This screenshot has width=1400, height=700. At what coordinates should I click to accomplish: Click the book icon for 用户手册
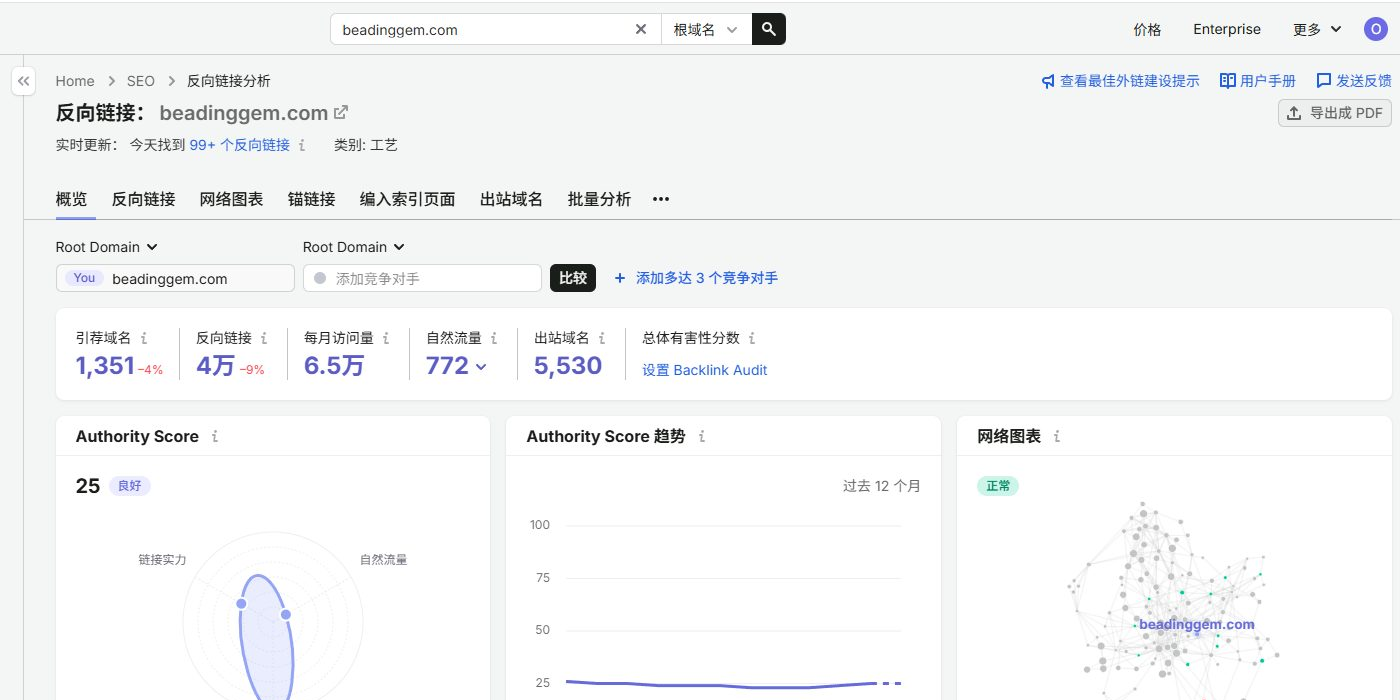tap(1228, 81)
